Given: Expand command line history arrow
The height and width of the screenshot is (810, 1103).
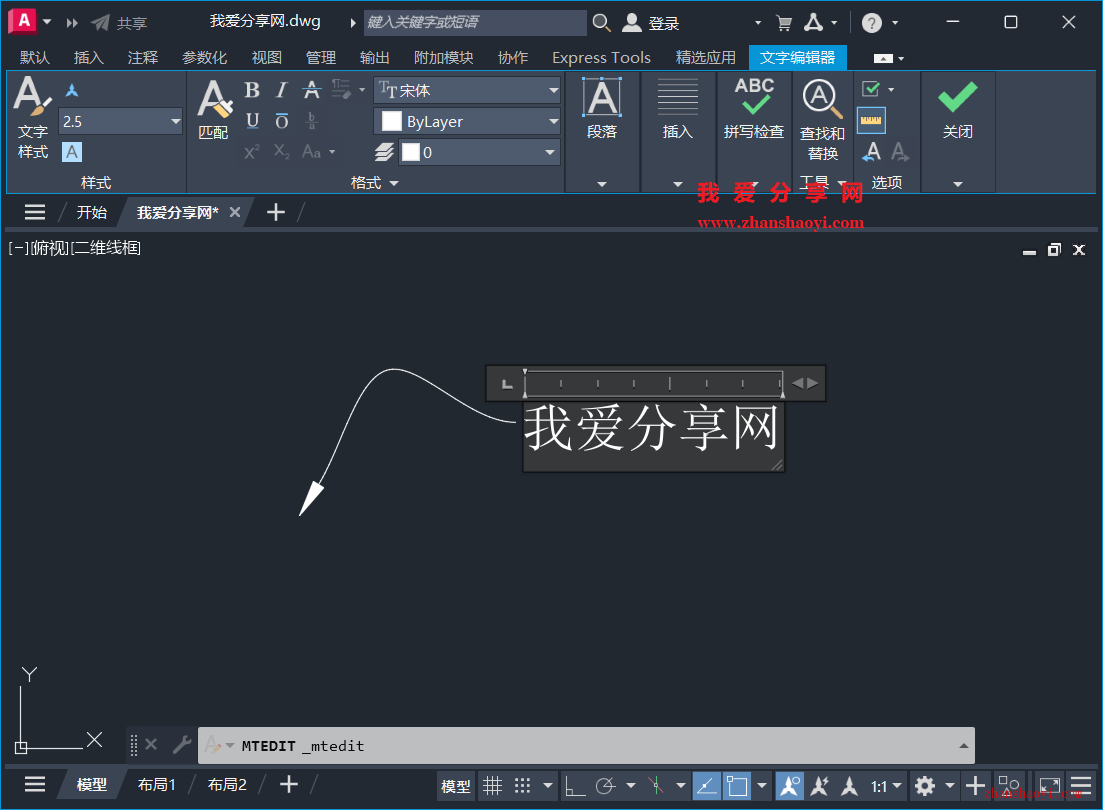Looking at the screenshot, I should [x=964, y=746].
